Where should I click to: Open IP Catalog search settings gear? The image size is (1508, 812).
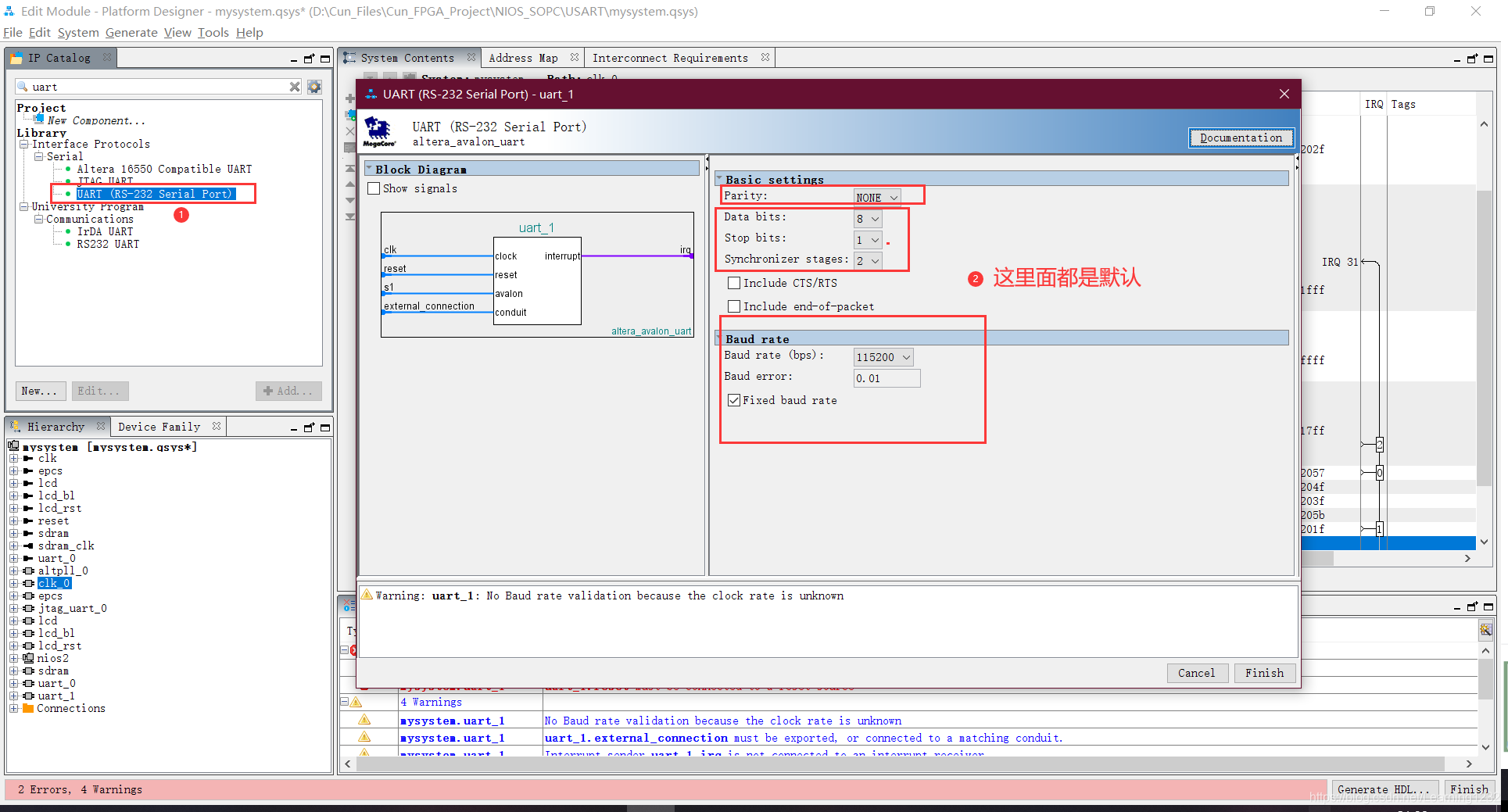tap(314, 87)
